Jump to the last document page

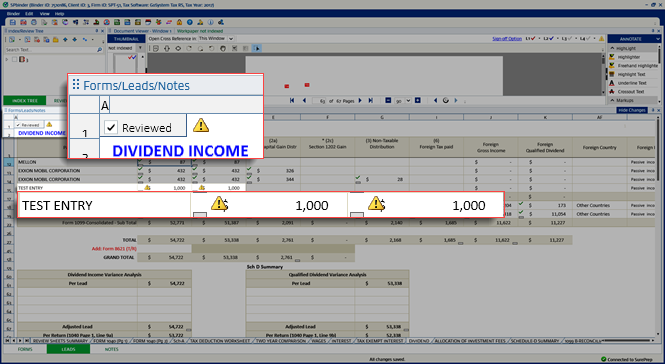coord(371,101)
